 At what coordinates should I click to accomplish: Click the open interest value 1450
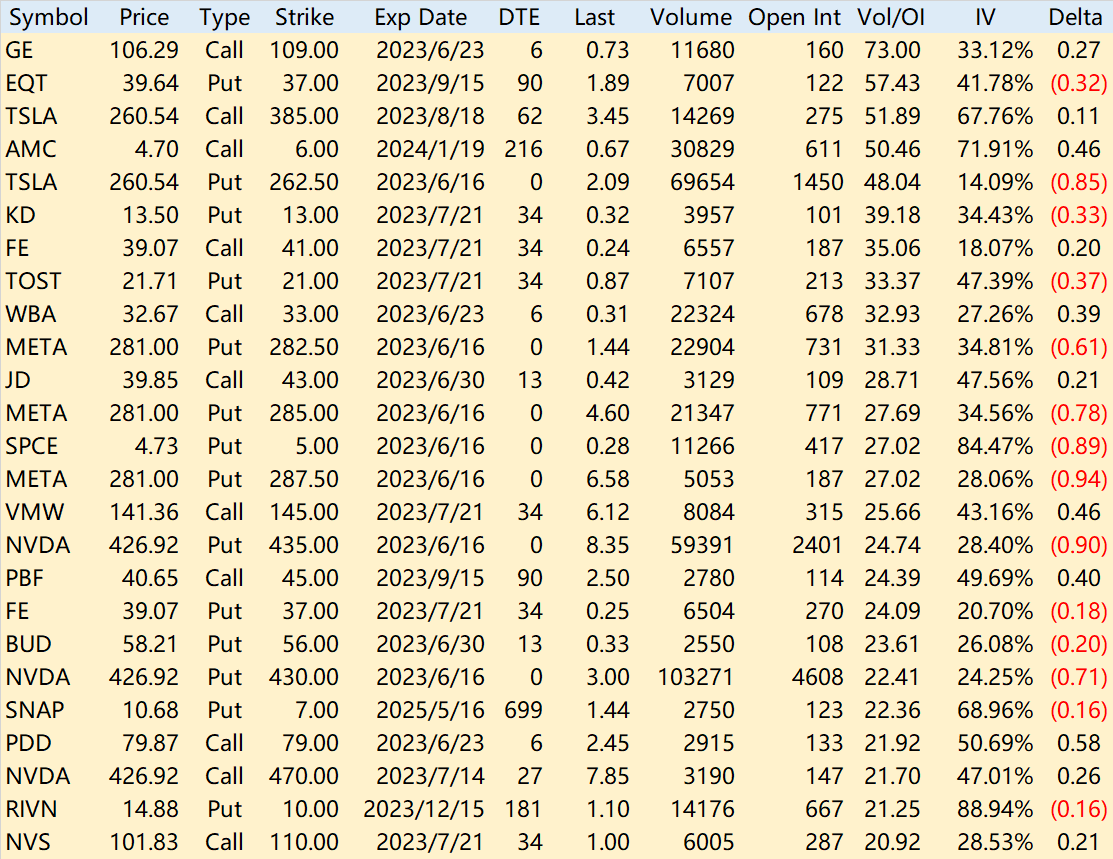[818, 182]
